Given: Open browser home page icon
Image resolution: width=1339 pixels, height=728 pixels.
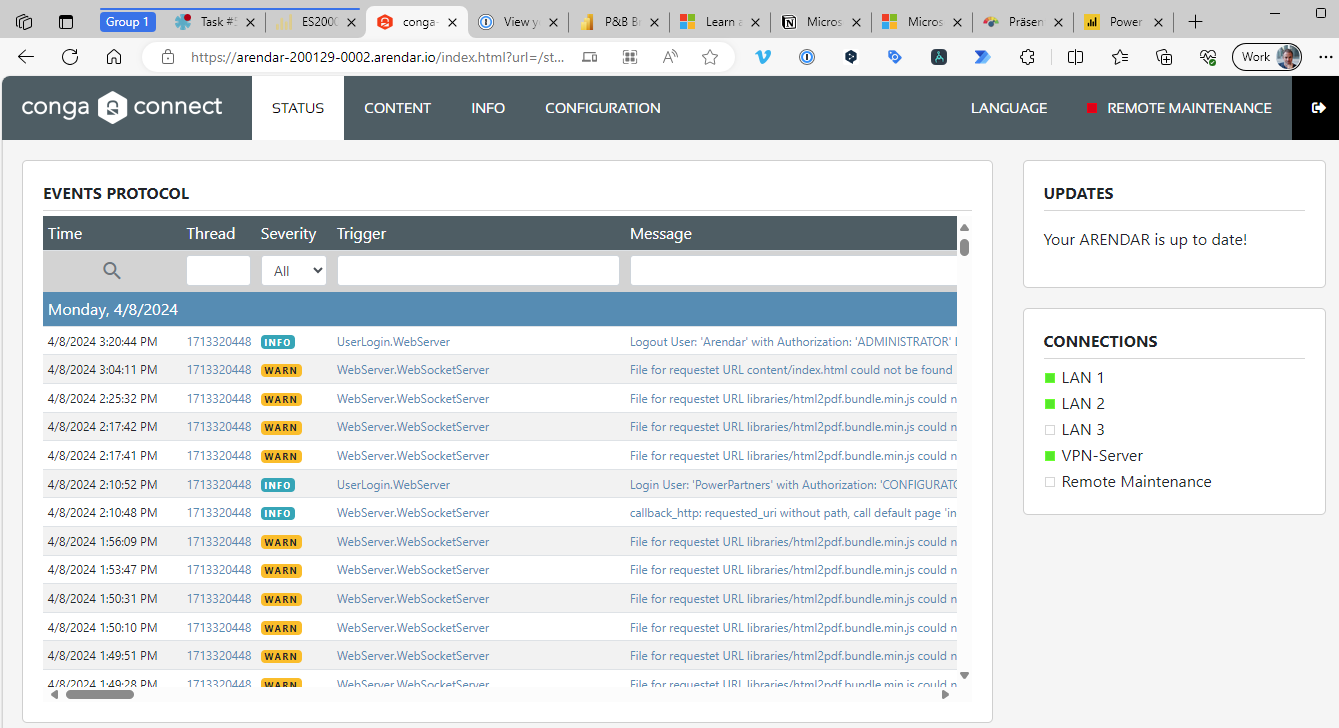Looking at the screenshot, I should point(114,57).
